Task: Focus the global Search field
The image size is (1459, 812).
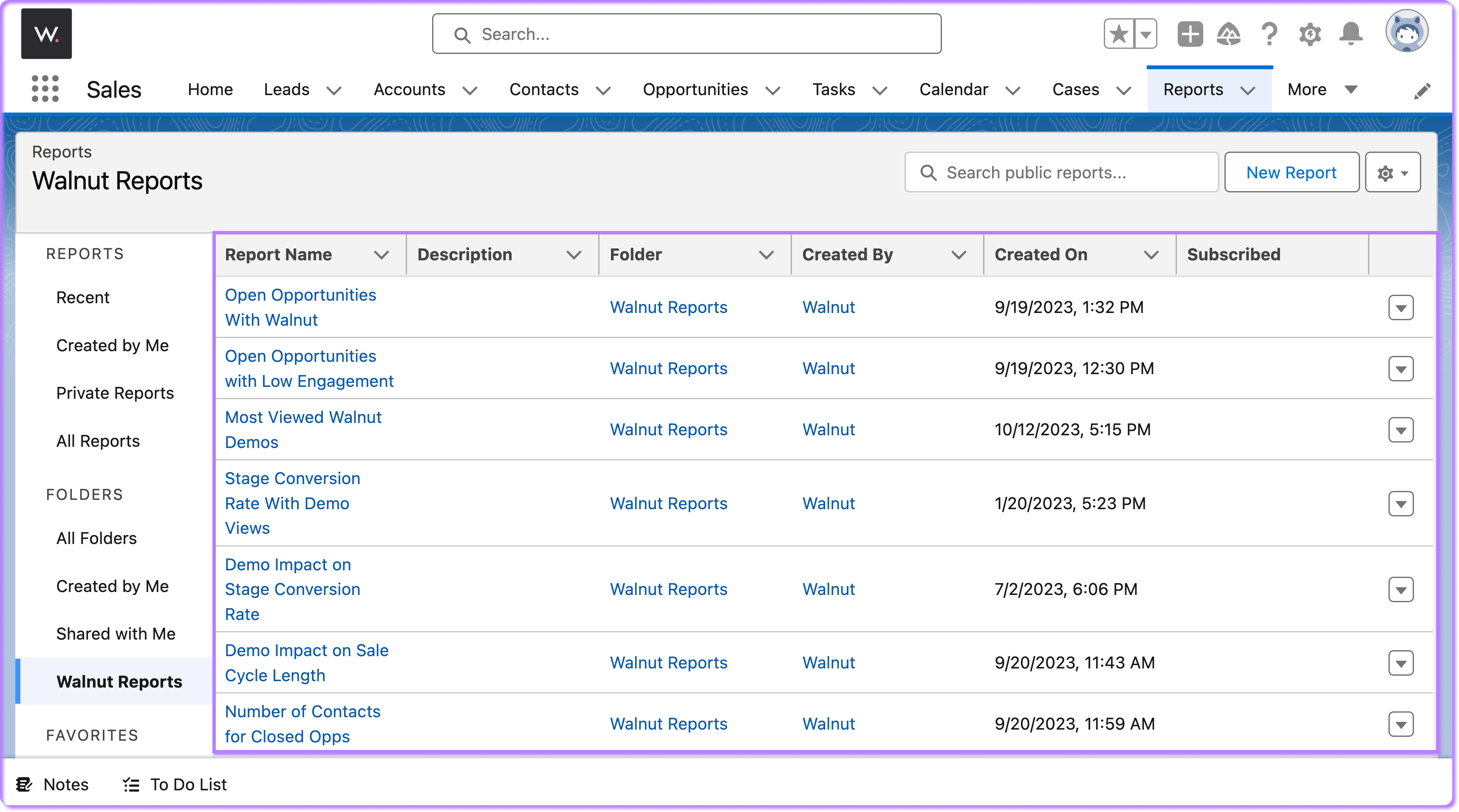Action: [687, 34]
